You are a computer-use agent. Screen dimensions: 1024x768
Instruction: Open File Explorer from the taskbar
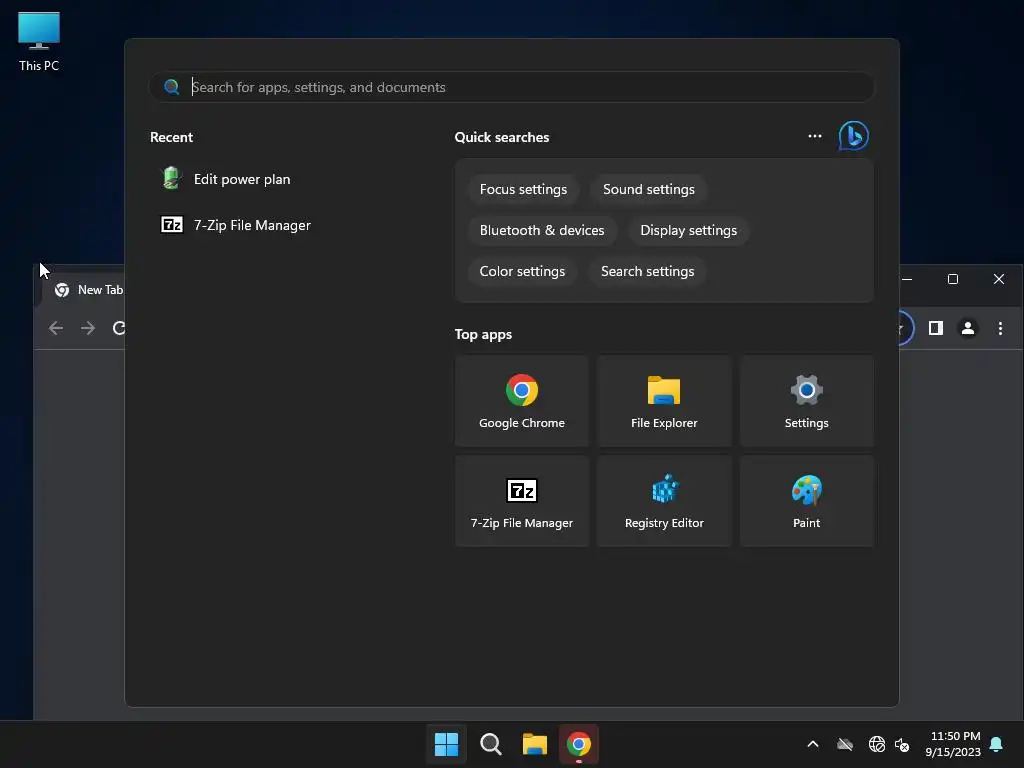tap(535, 744)
